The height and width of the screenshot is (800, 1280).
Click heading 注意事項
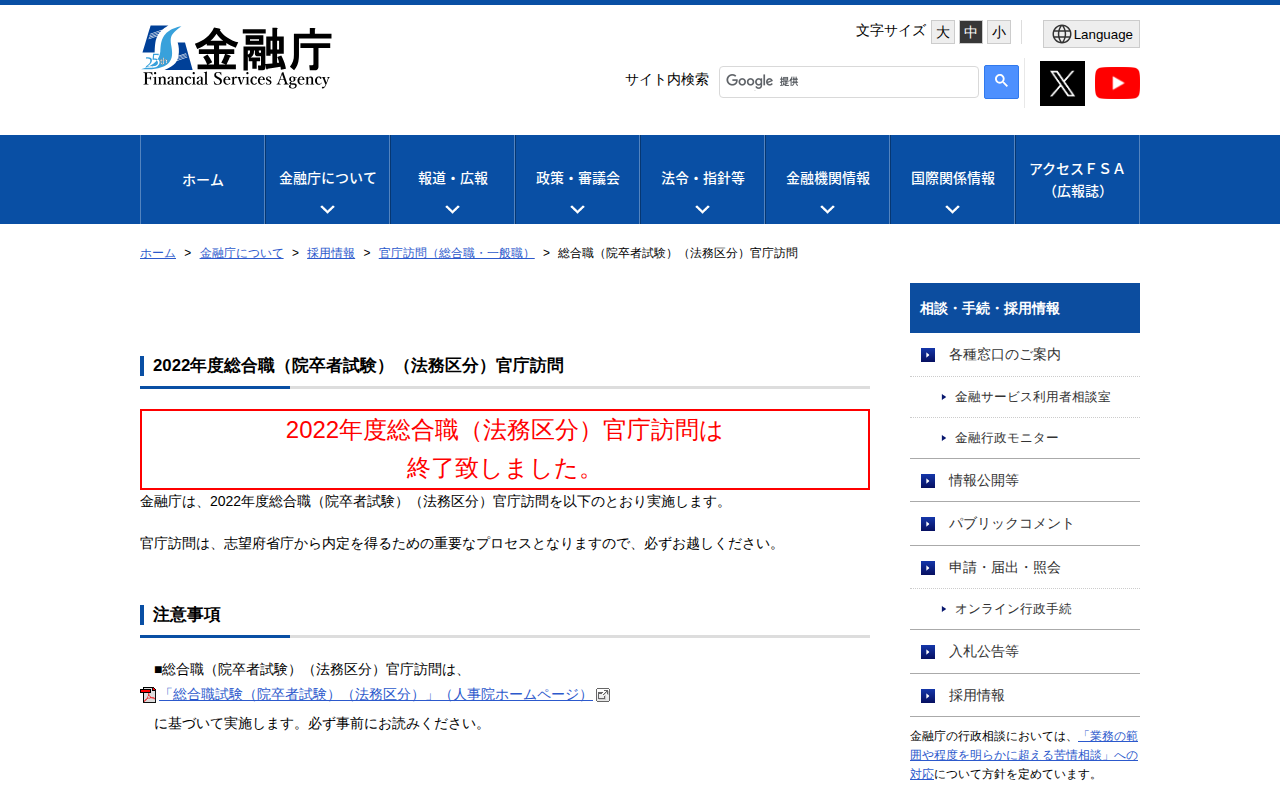[187, 615]
